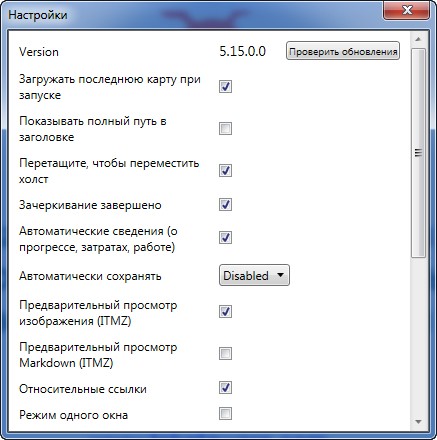437x440 pixels.
Task: Click the Режим одного окна label
Action: pyautogui.click(x=73, y=415)
